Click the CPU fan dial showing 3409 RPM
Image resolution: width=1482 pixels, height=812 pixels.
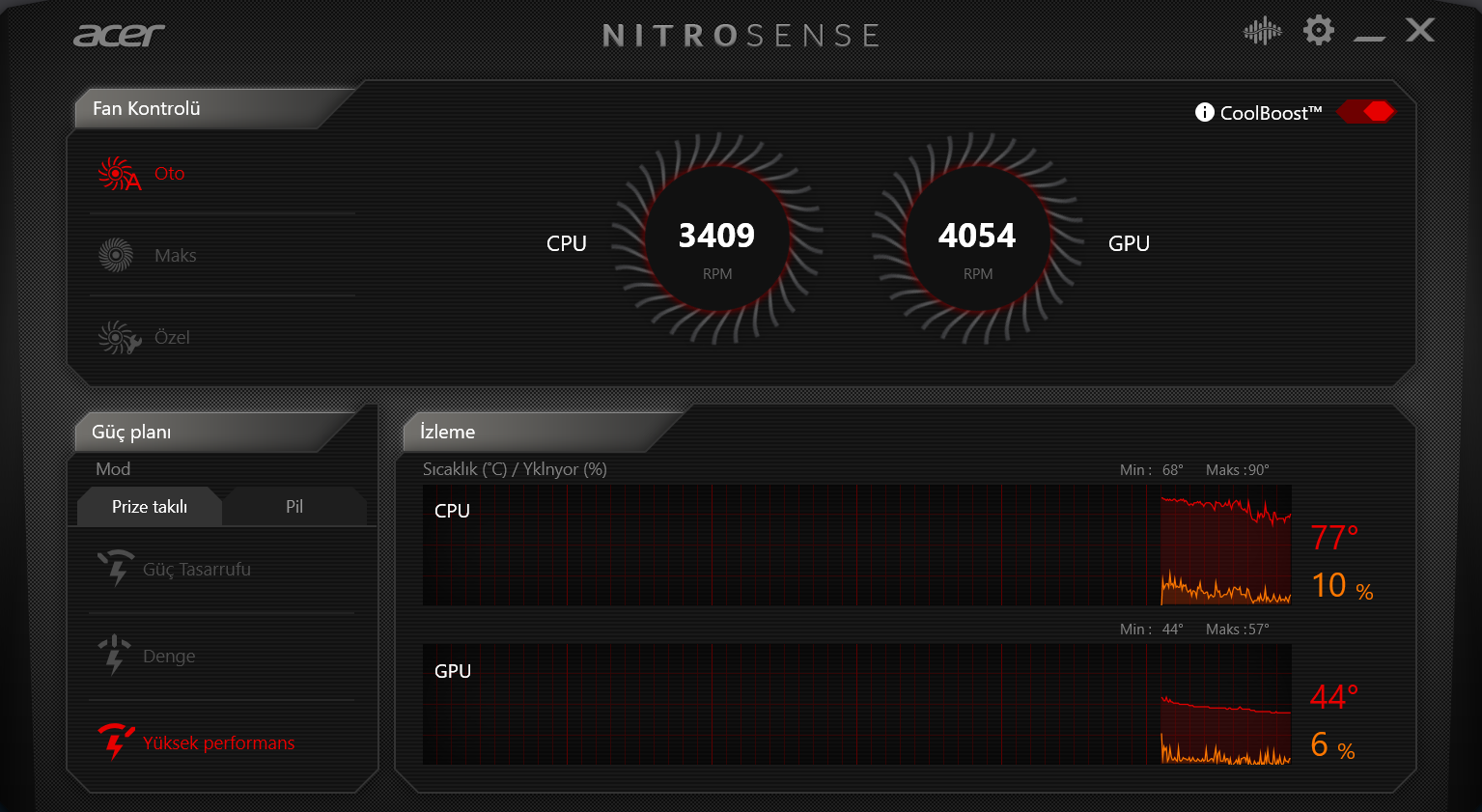pyautogui.click(x=717, y=239)
